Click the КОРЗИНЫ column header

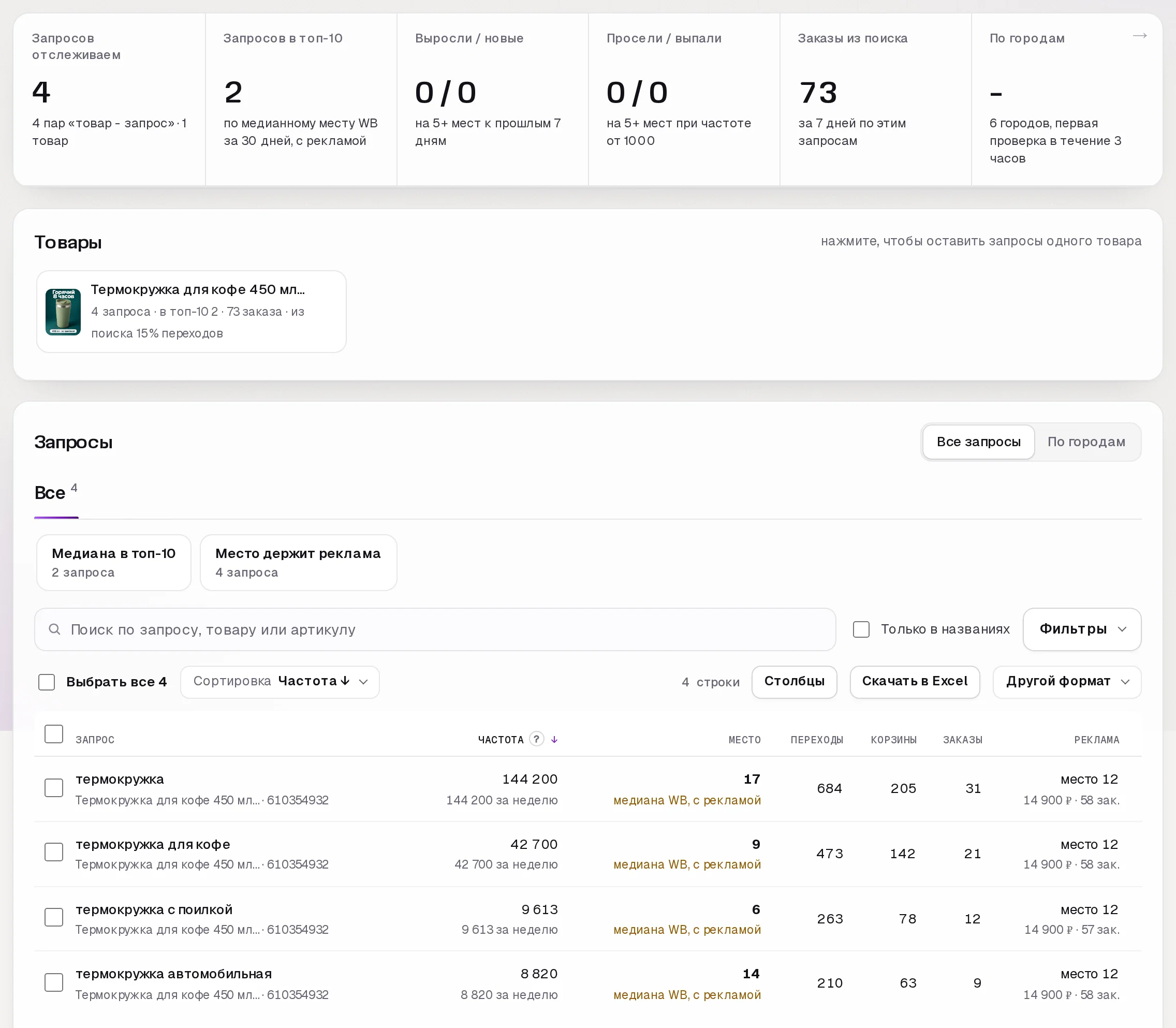click(x=894, y=740)
